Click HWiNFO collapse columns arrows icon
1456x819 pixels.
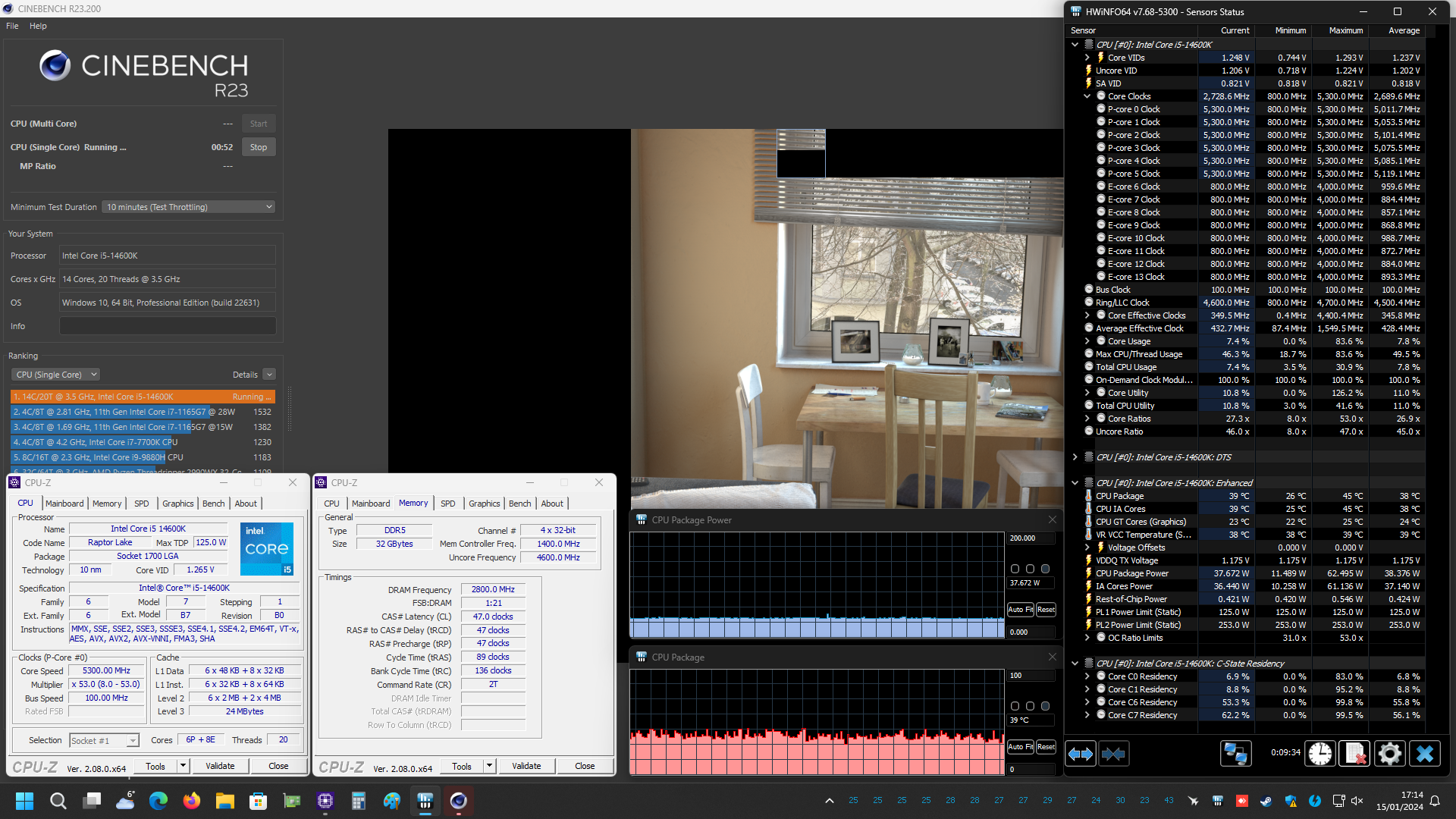pyautogui.click(x=1113, y=754)
